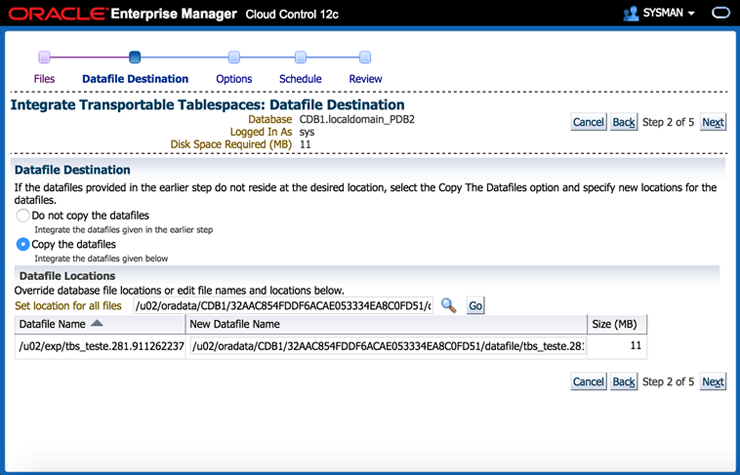Click the Files step train marker
The image size is (740, 475).
(x=44, y=57)
